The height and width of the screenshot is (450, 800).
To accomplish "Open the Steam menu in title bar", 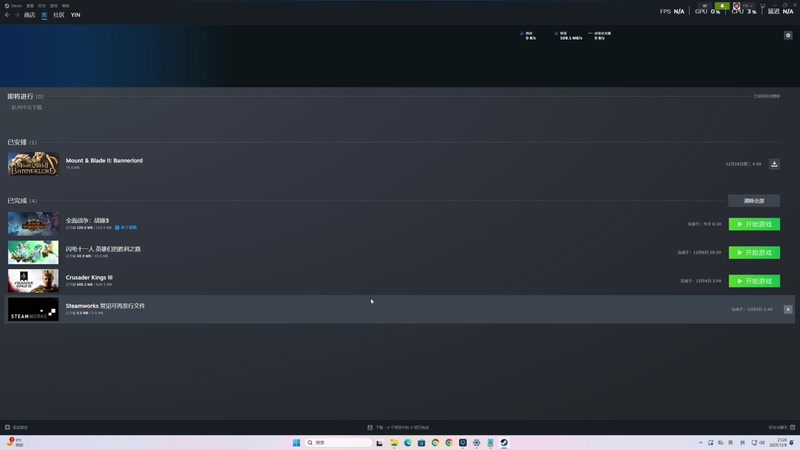I will pyautogui.click(x=13, y=6).
